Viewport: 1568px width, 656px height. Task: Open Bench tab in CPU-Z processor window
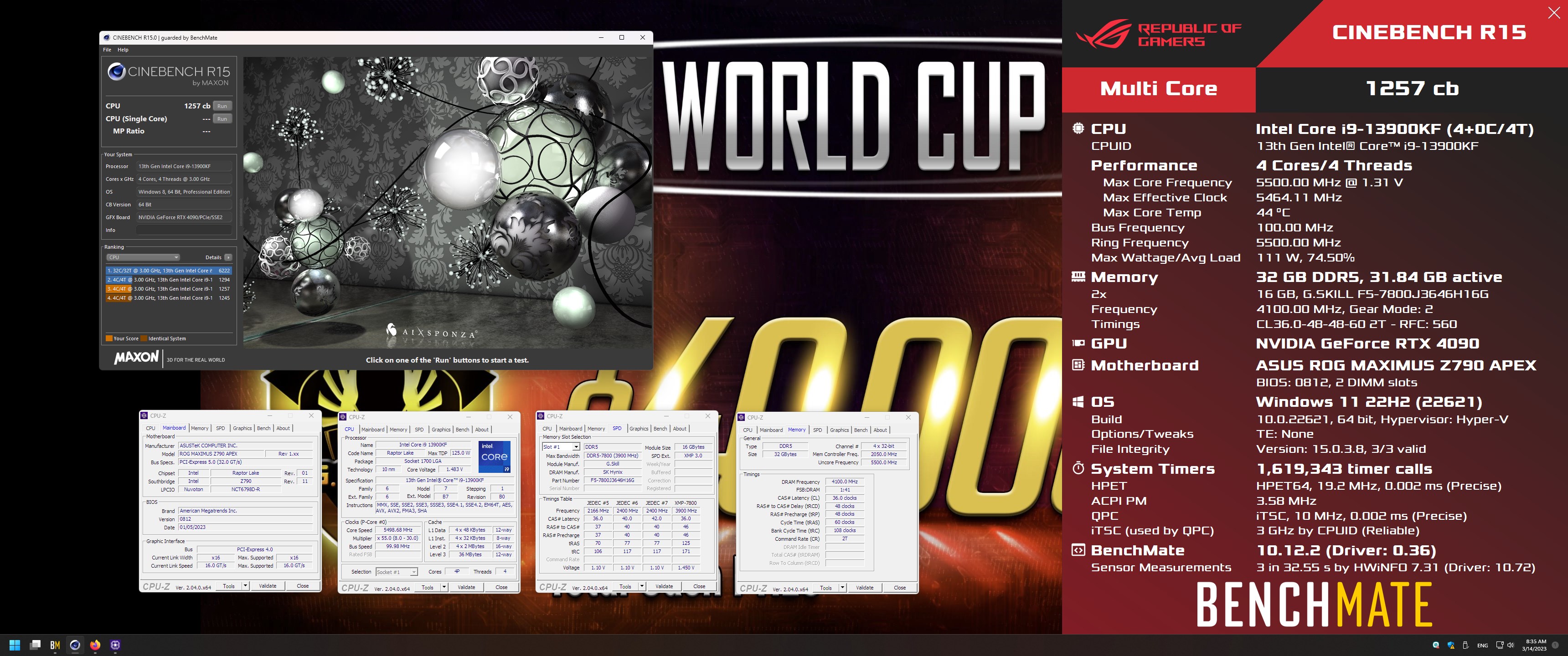tap(463, 430)
